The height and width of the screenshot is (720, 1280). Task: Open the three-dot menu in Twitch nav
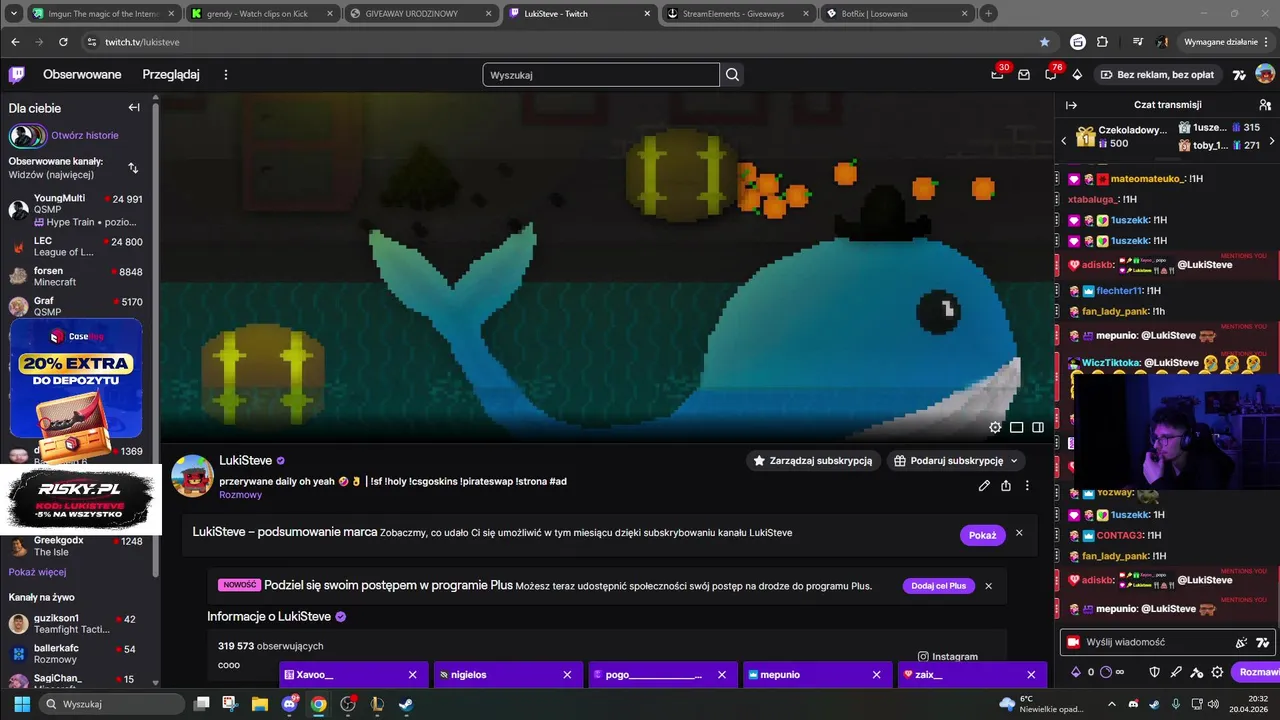tap(226, 74)
